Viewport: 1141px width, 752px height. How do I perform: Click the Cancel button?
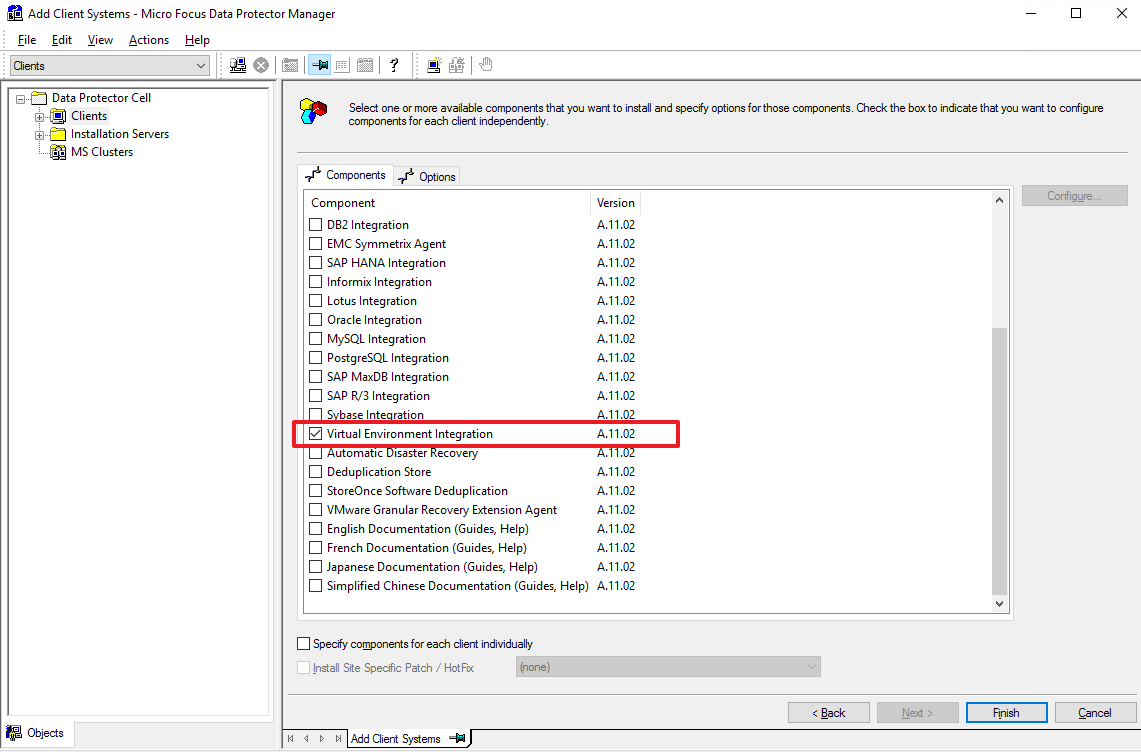tap(1095, 713)
